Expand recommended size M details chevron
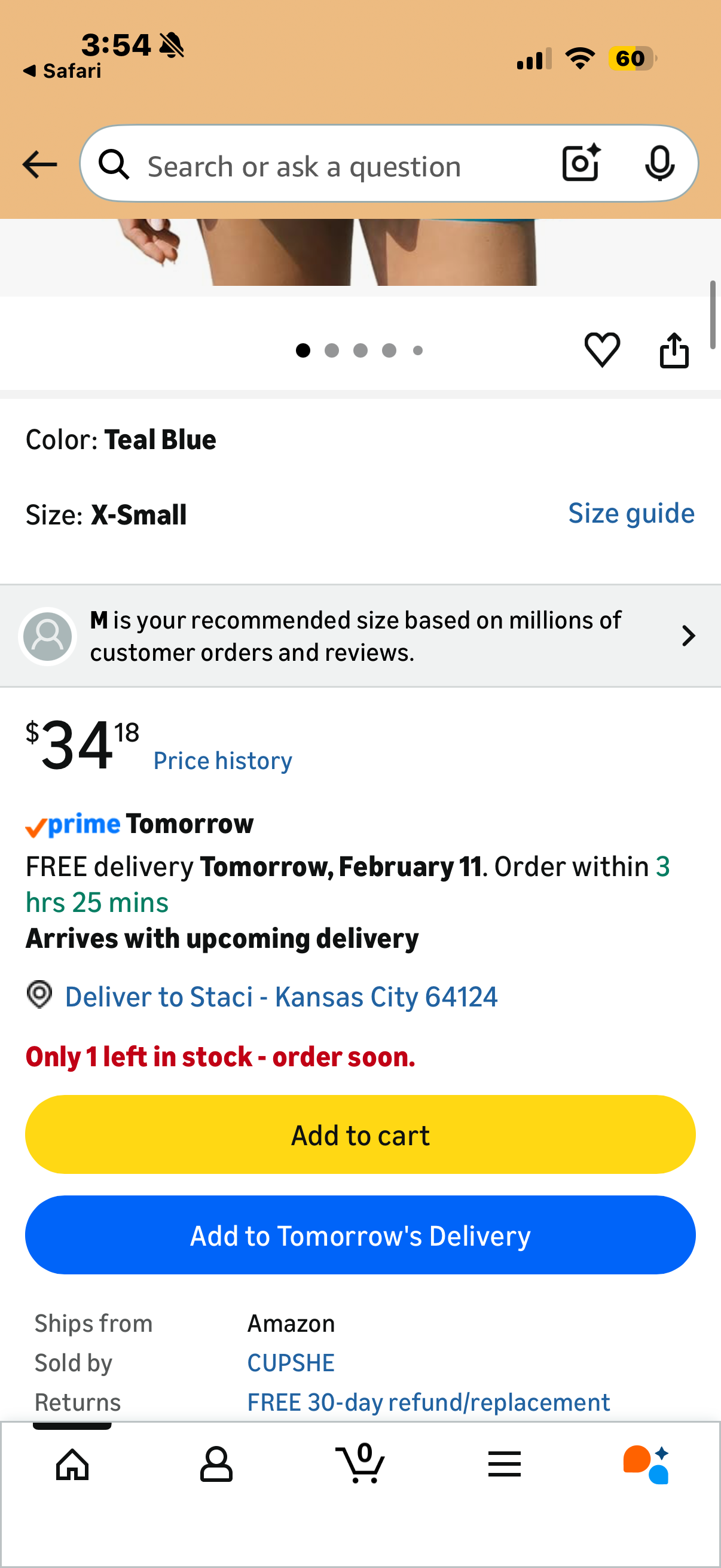 (688, 636)
